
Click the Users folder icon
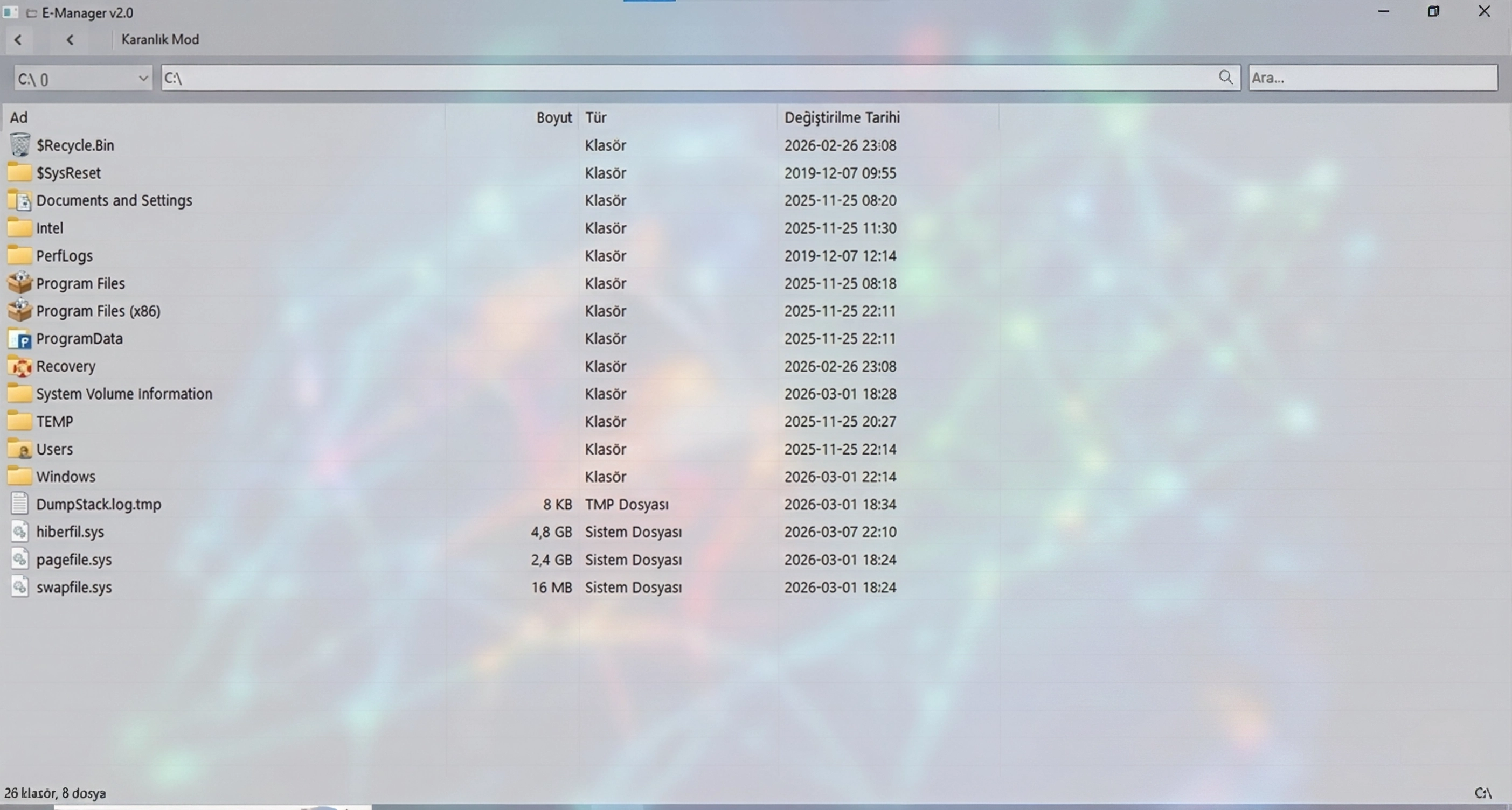tap(19, 449)
